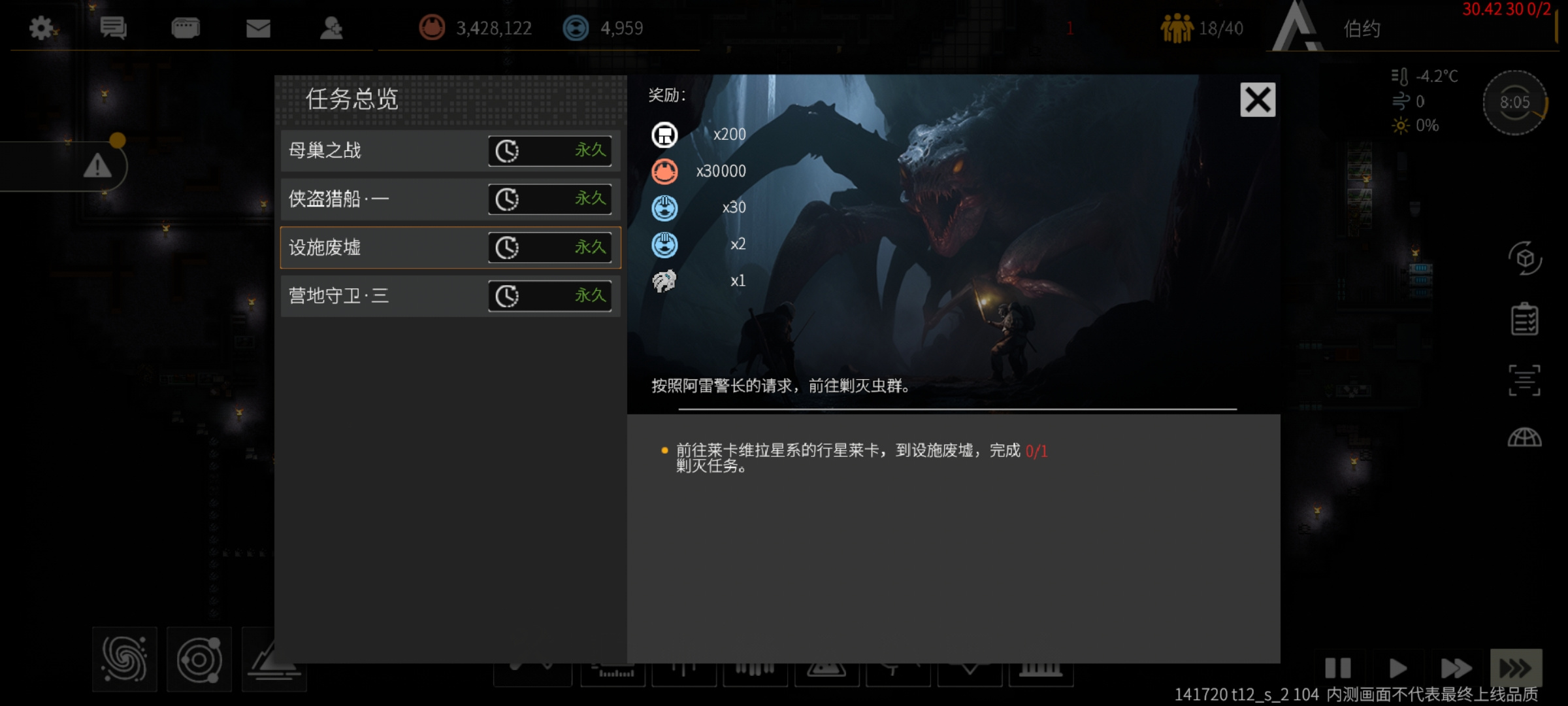
Task: Click the population icon beside 18/40
Action: [1176, 28]
